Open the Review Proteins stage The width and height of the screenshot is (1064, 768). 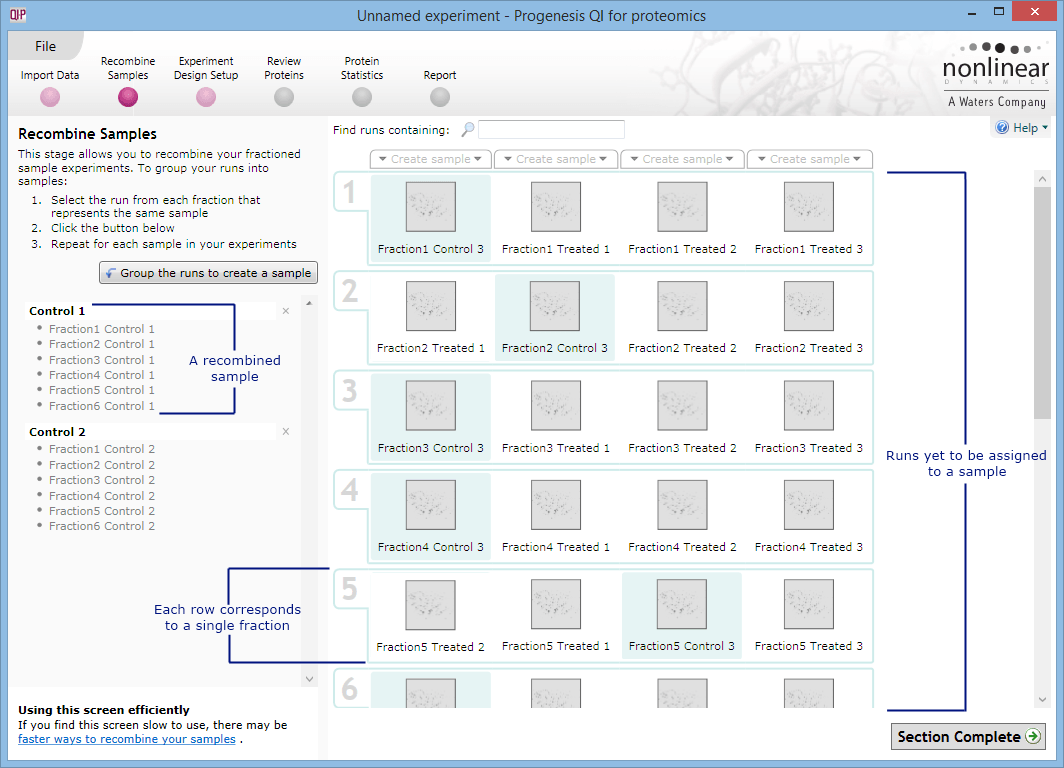pyautogui.click(x=284, y=98)
